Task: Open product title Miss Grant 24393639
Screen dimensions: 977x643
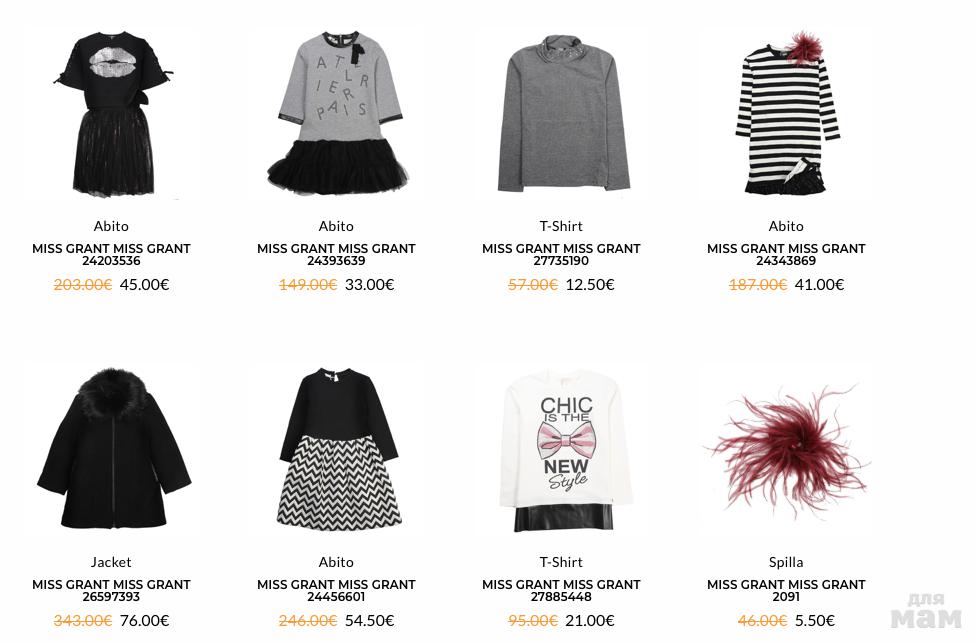Action: 336,254
